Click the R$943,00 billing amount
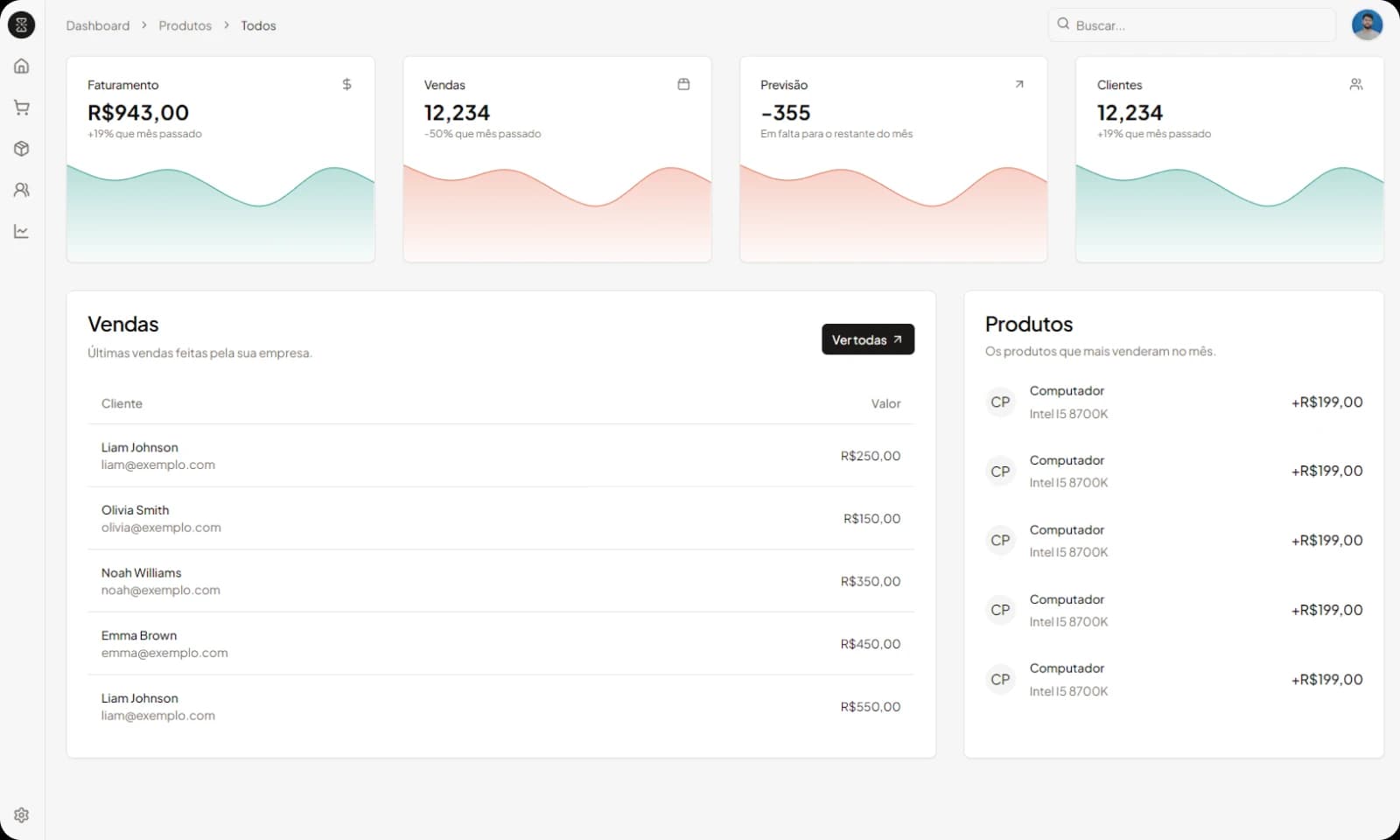 (138, 113)
